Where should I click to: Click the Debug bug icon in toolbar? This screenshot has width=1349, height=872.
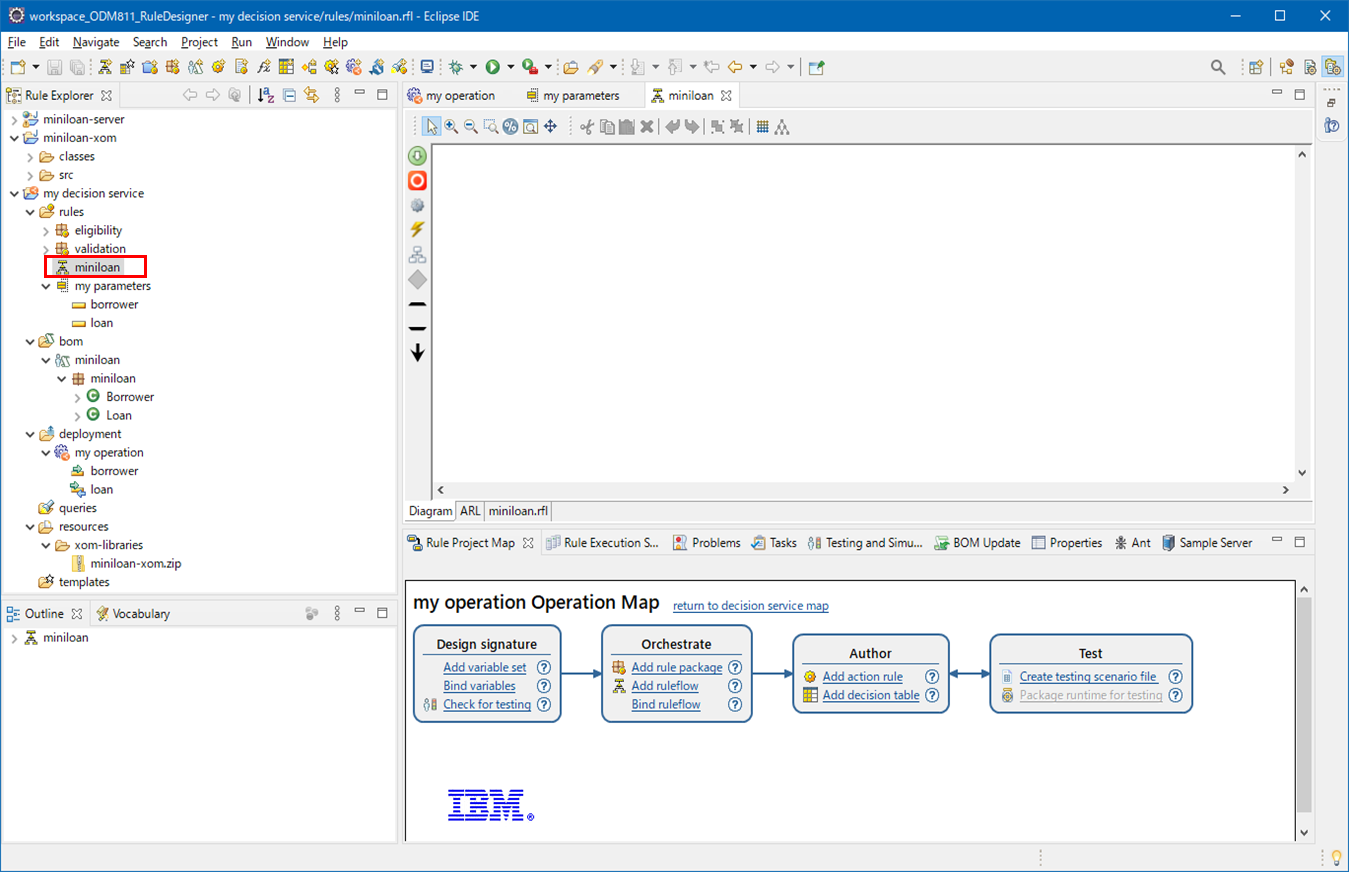point(456,67)
